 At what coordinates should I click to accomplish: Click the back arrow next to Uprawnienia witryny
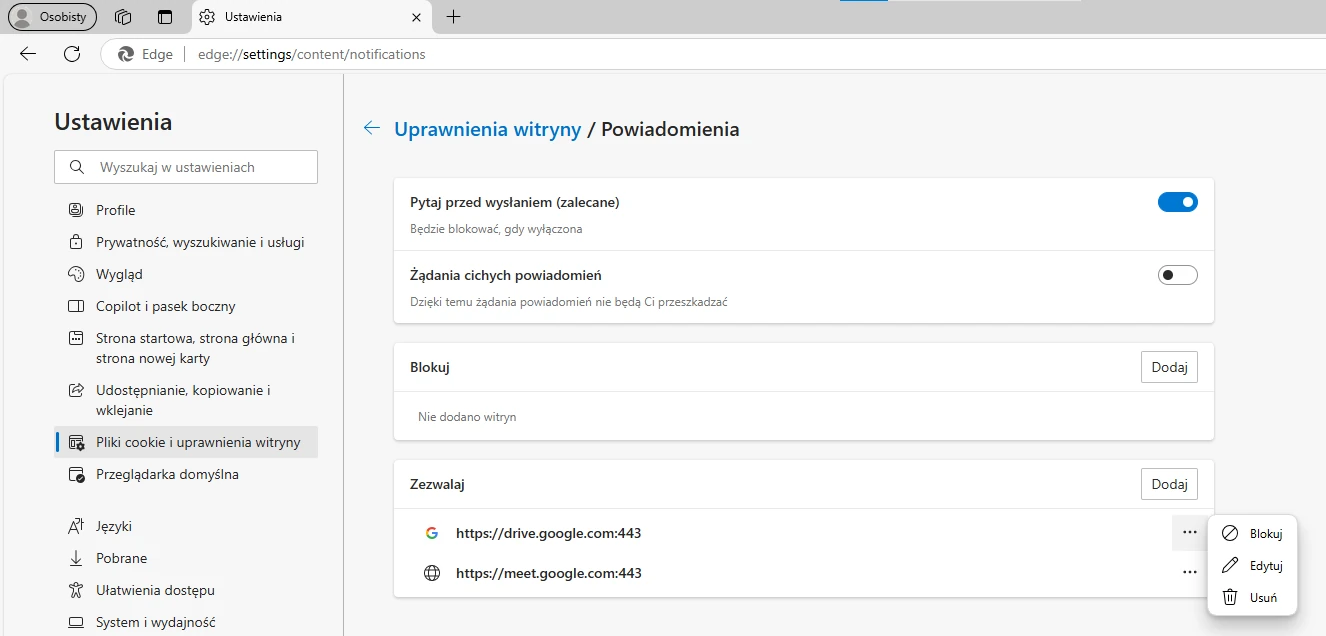click(x=372, y=128)
